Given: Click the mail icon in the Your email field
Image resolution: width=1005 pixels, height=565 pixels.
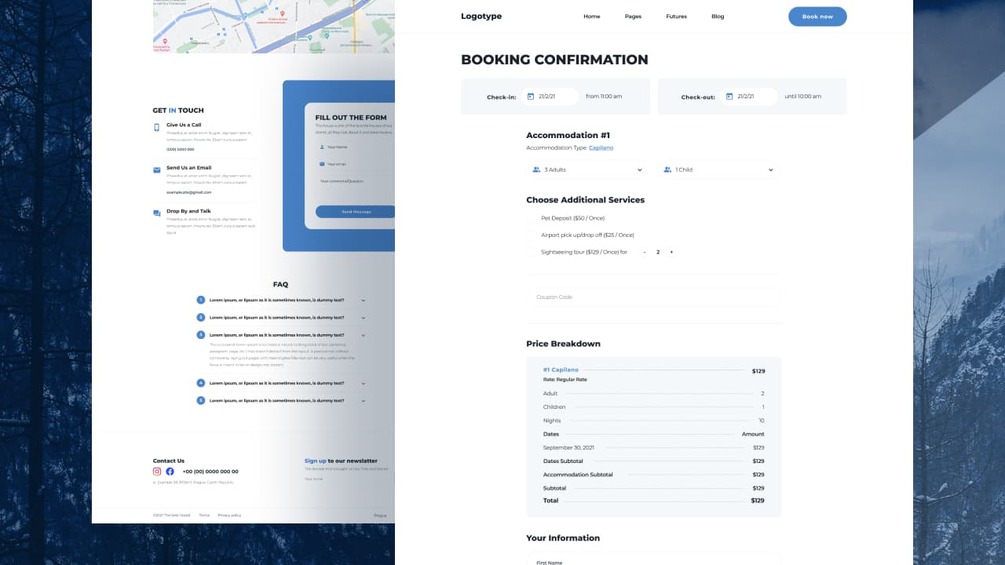Looking at the screenshot, I should [x=322, y=164].
